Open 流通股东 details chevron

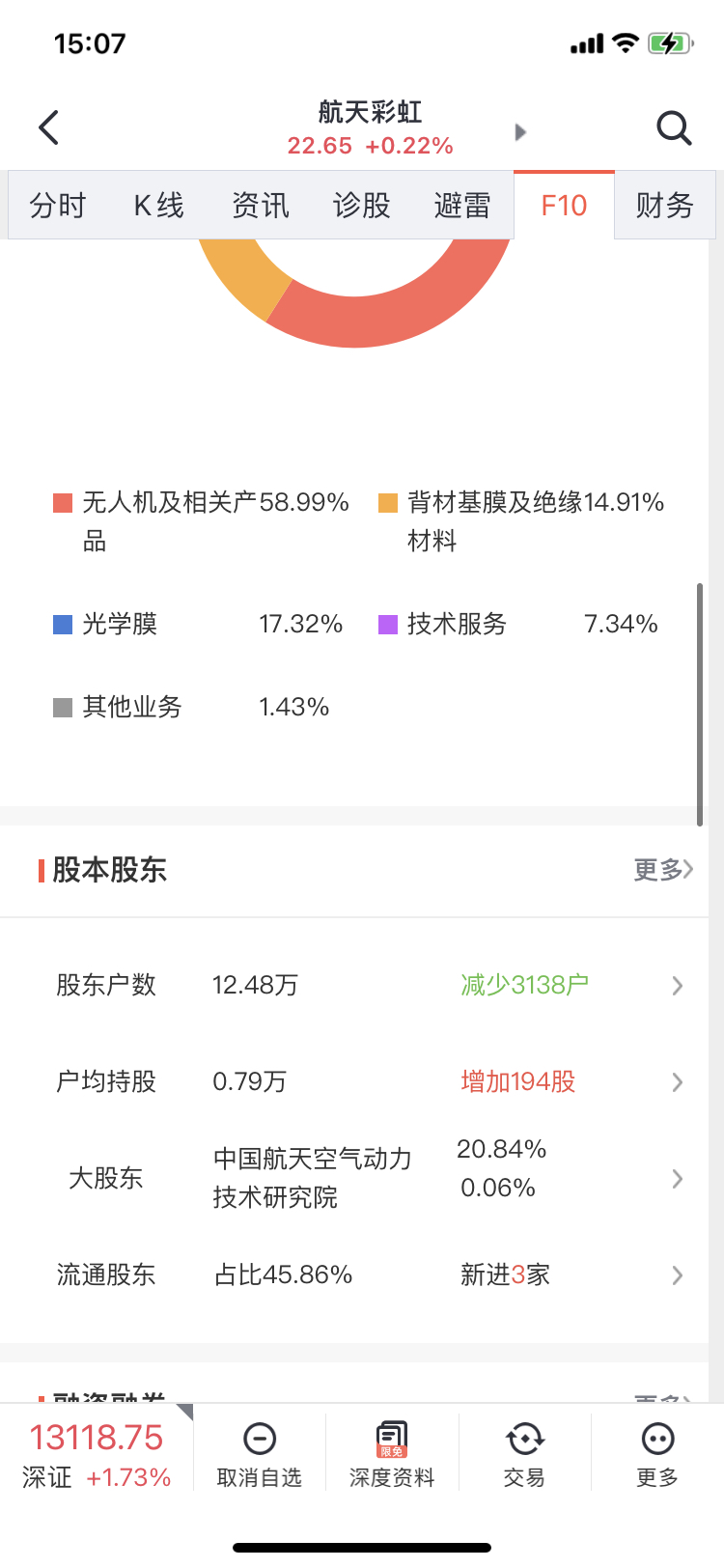(678, 1275)
